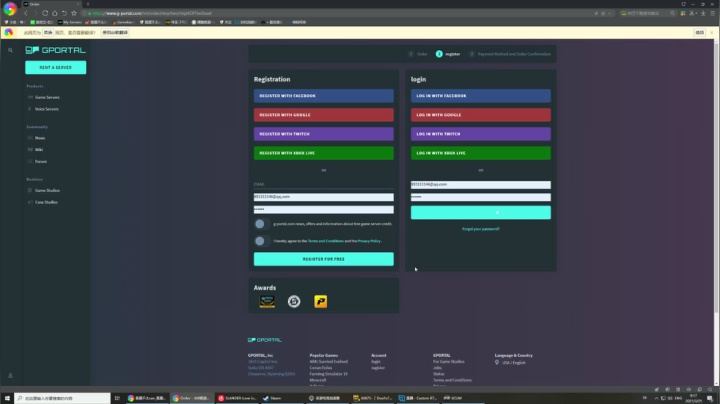Open Voice Servers in sidebar
This screenshot has height=404, width=720.
[x=46, y=109]
